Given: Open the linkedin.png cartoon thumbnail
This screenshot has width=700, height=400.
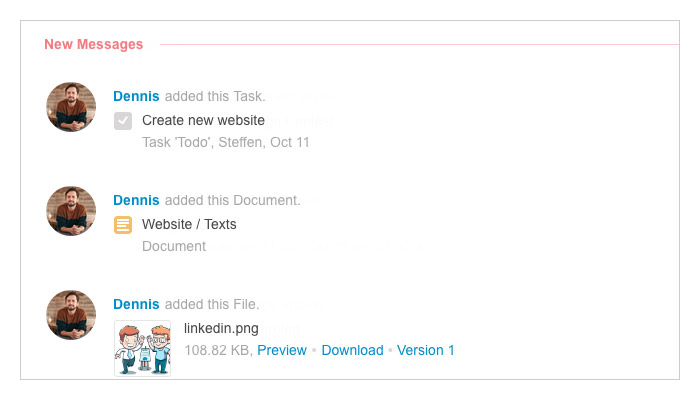Looking at the screenshot, I should pos(142,348).
